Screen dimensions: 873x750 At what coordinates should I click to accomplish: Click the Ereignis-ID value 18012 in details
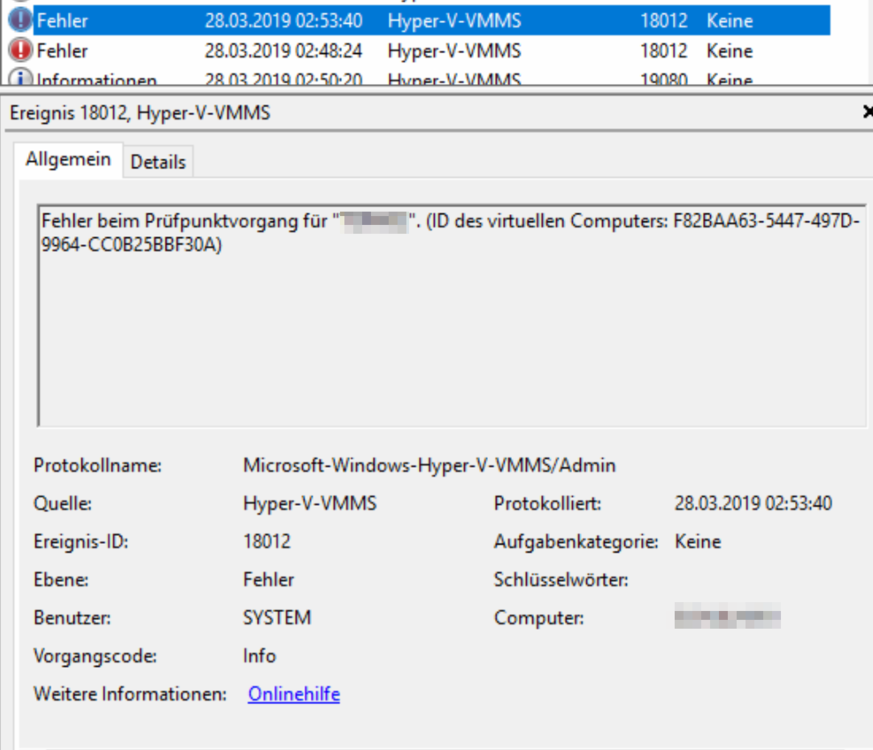coord(266,542)
